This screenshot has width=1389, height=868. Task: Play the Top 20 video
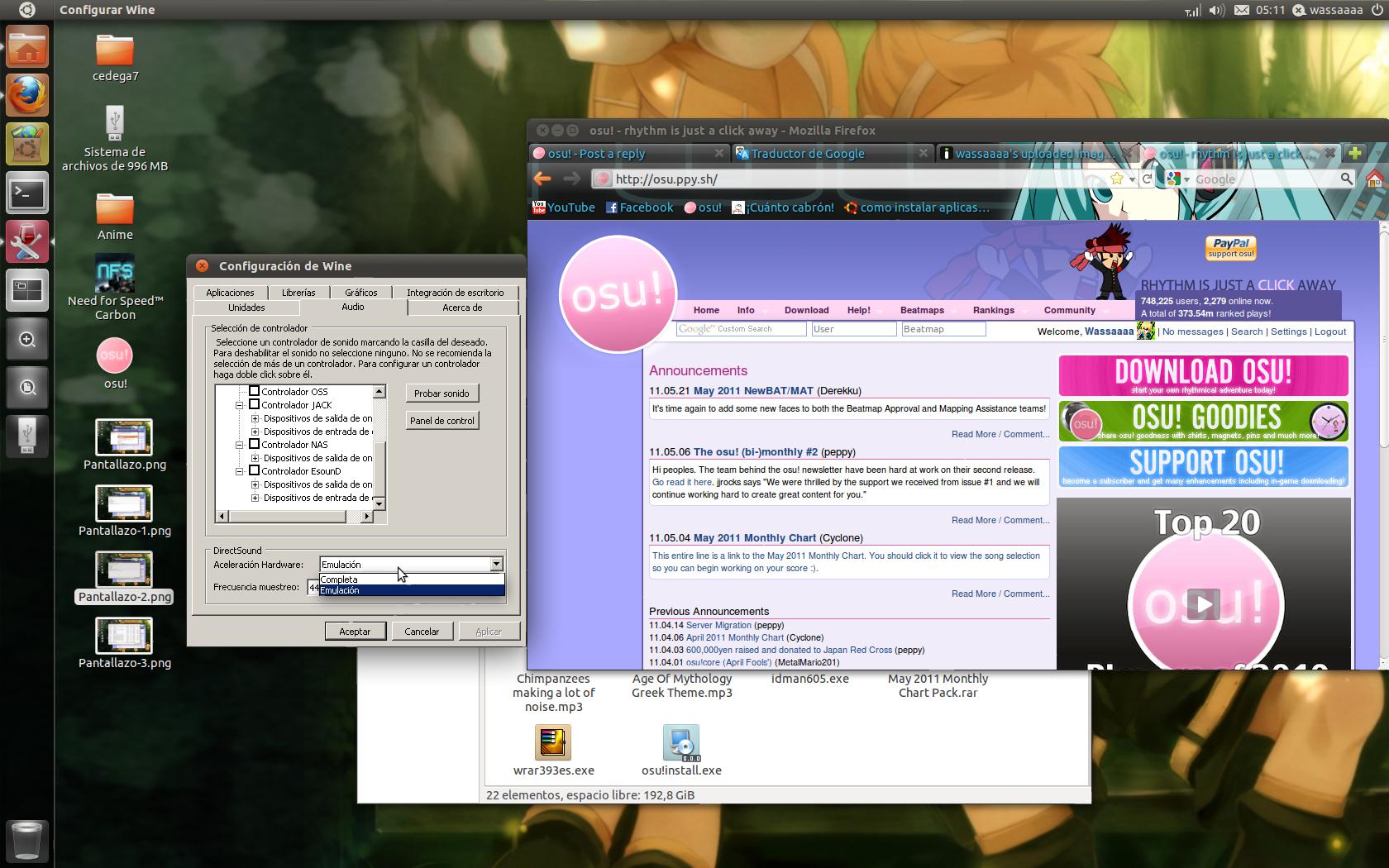[x=1203, y=604]
